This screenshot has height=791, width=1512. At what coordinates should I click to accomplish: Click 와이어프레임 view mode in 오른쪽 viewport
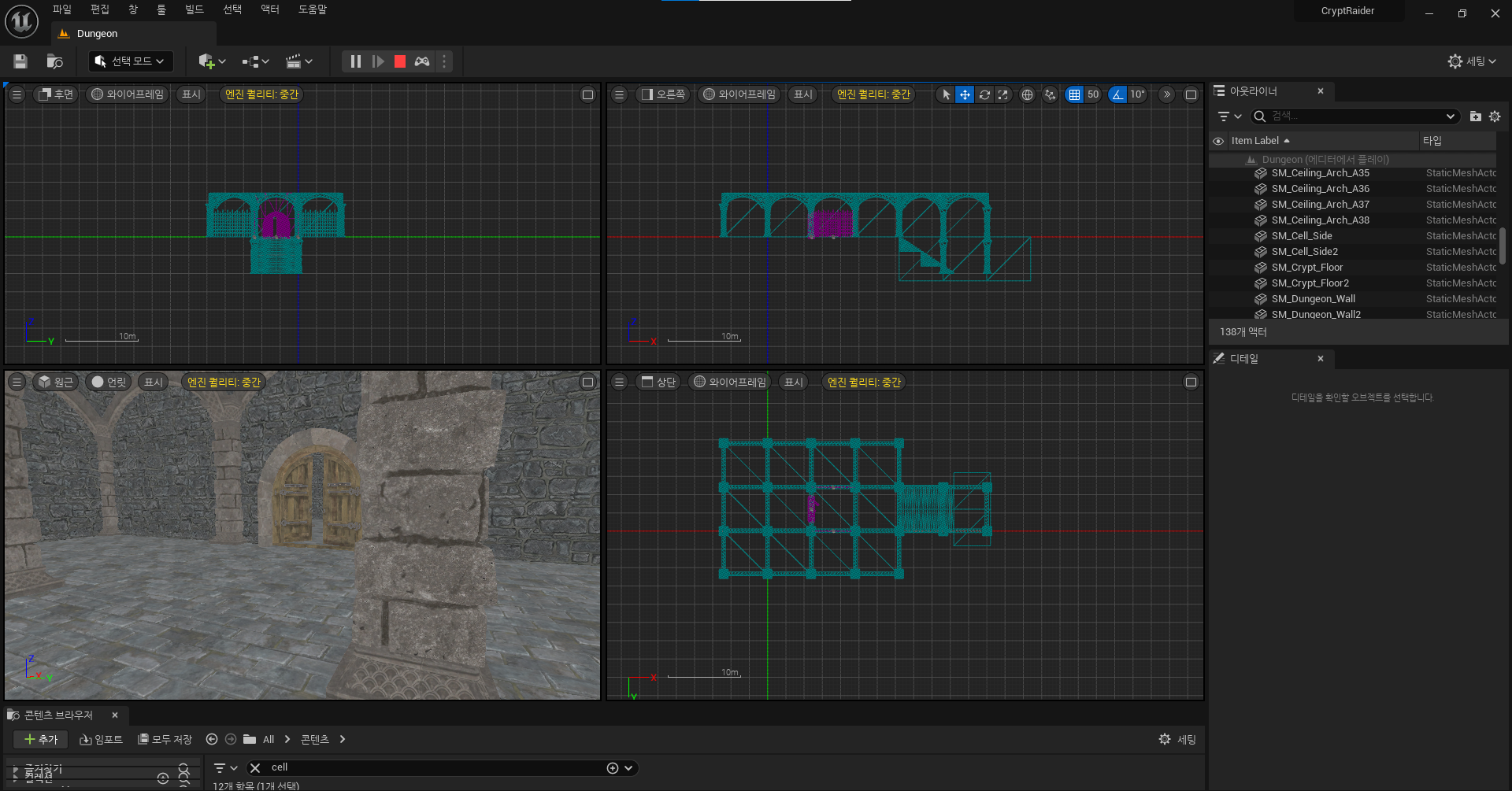[x=739, y=94]
